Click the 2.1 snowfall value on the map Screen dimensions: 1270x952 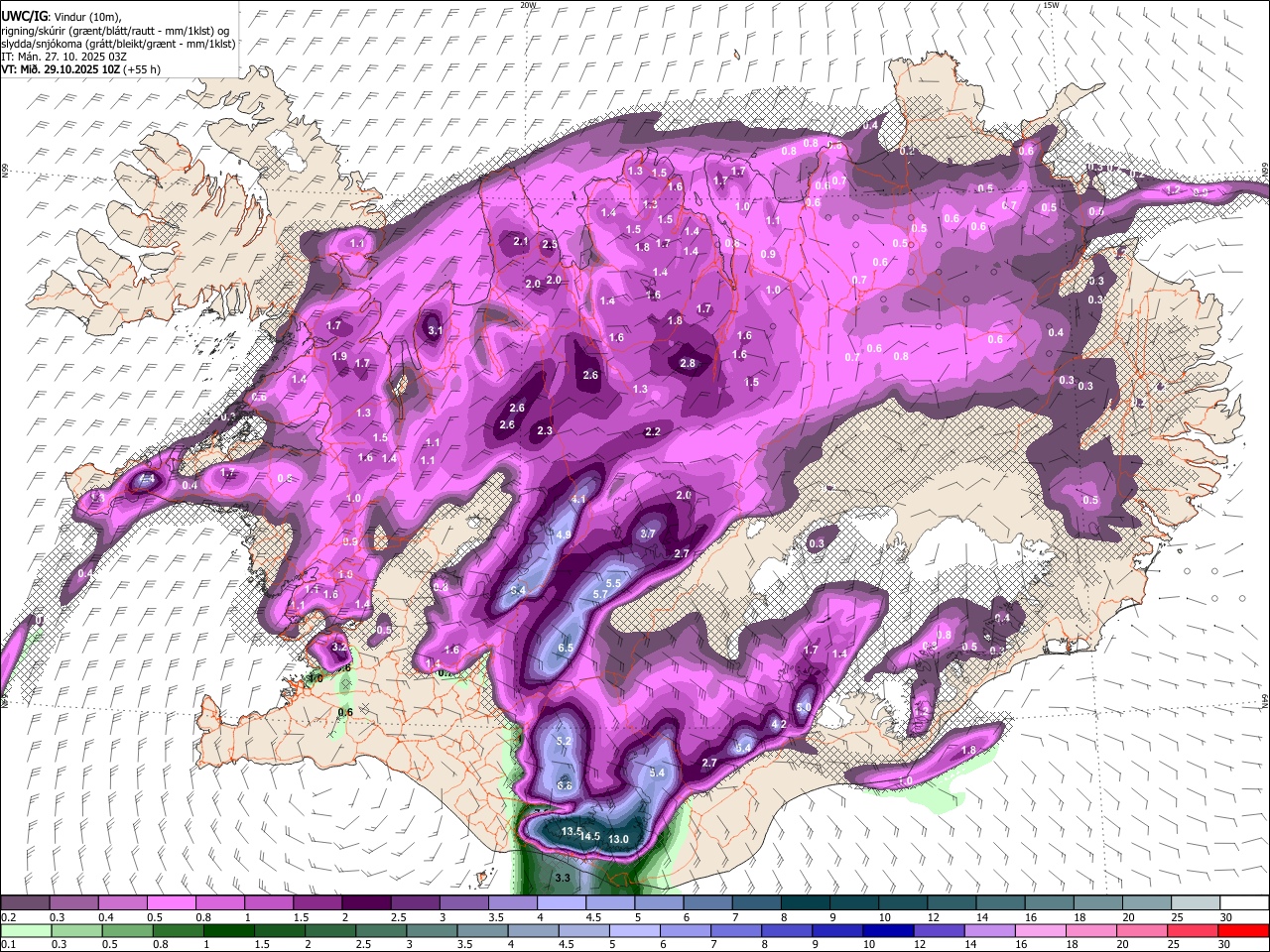(520, 241)
